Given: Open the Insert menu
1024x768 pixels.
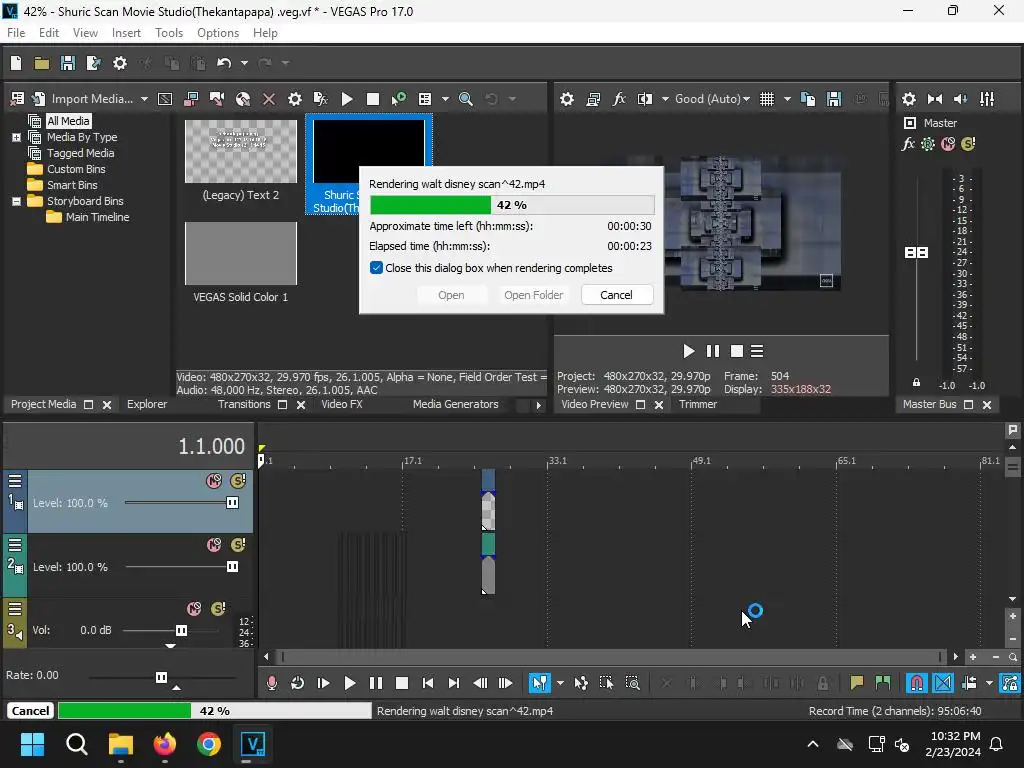Looking at the screenshot, I should coord(126,33).
